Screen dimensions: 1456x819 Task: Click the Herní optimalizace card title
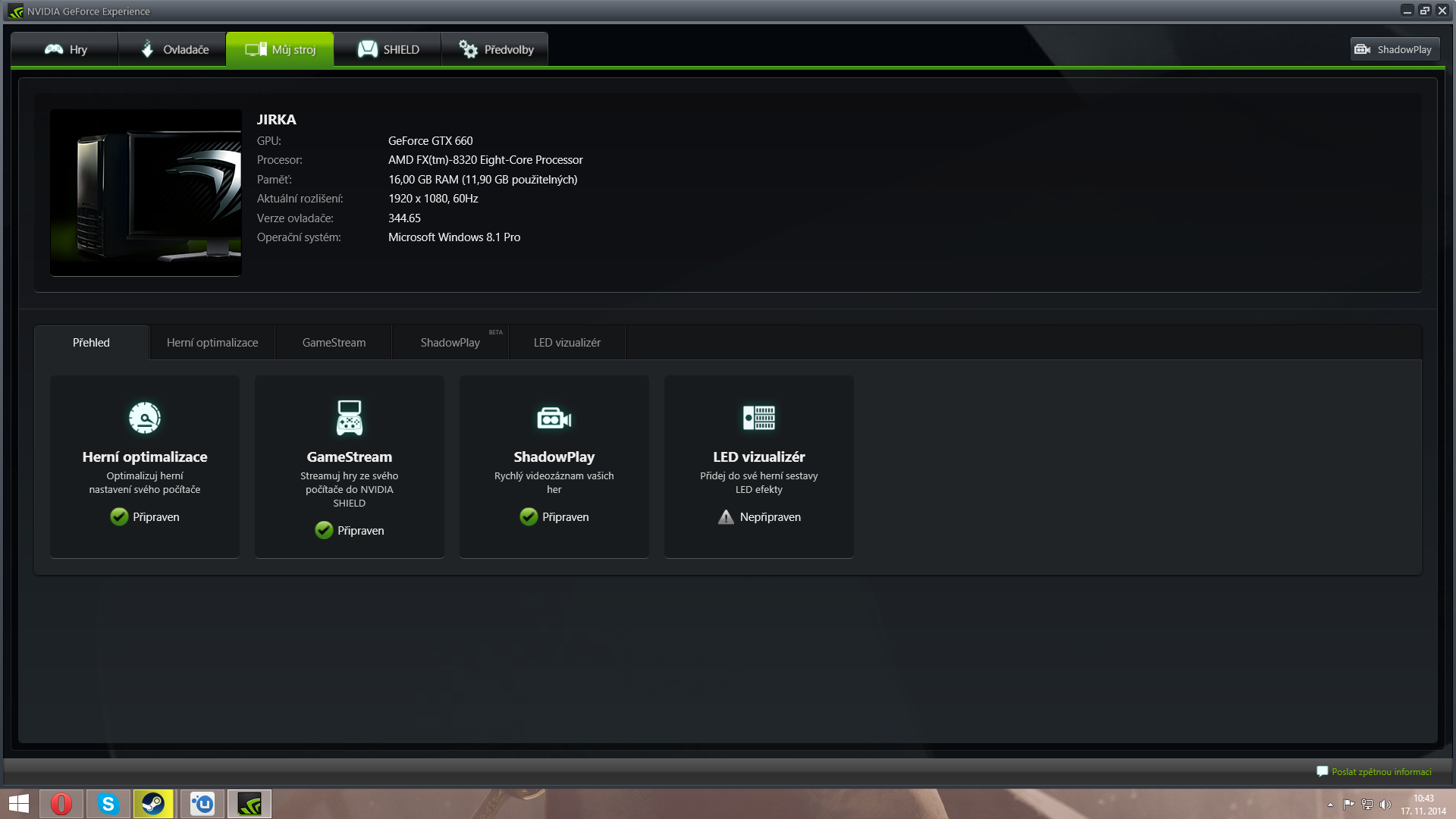click(145, 457)
